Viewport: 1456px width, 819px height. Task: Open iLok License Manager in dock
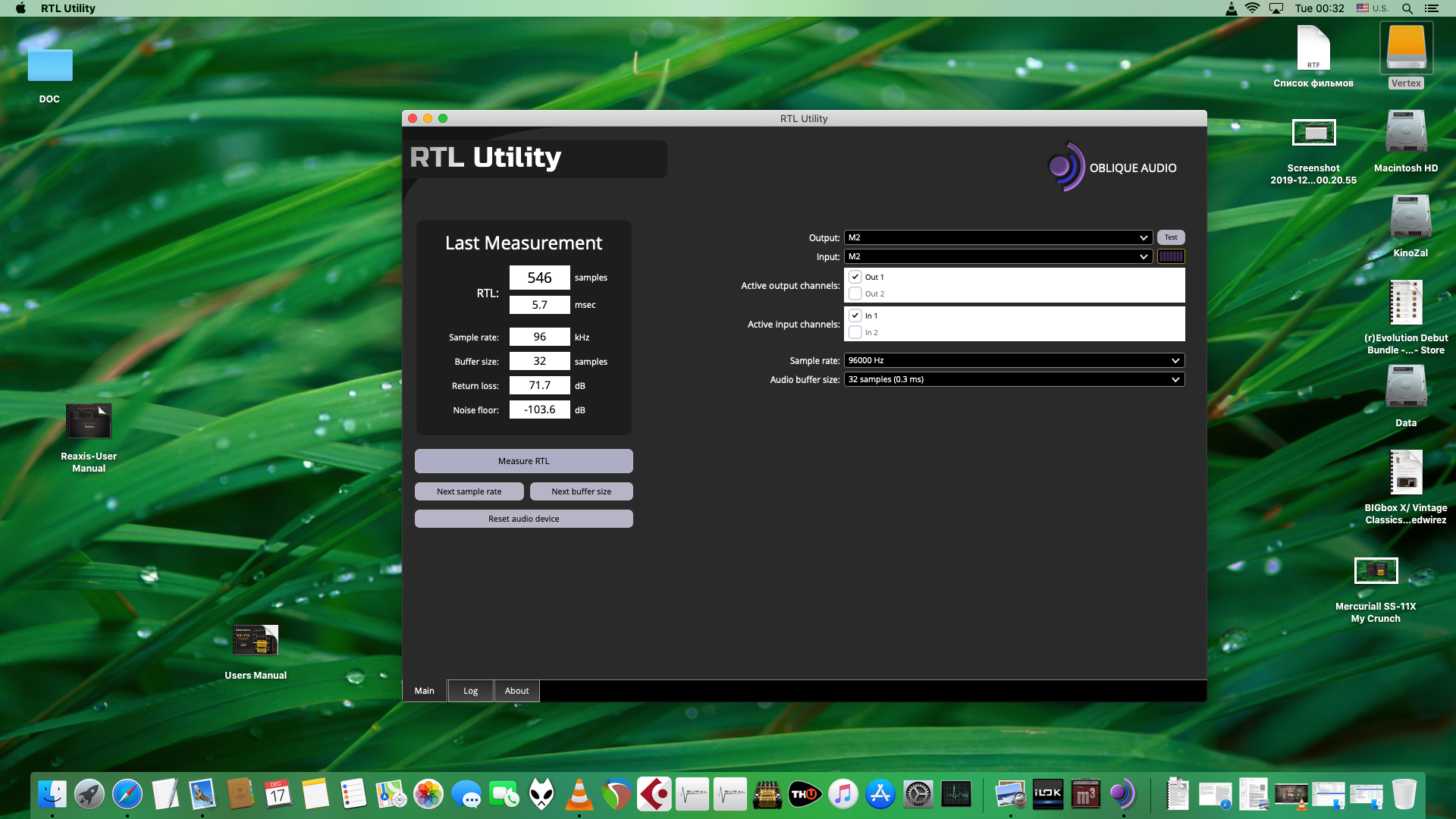click(x=1047, y=795)
